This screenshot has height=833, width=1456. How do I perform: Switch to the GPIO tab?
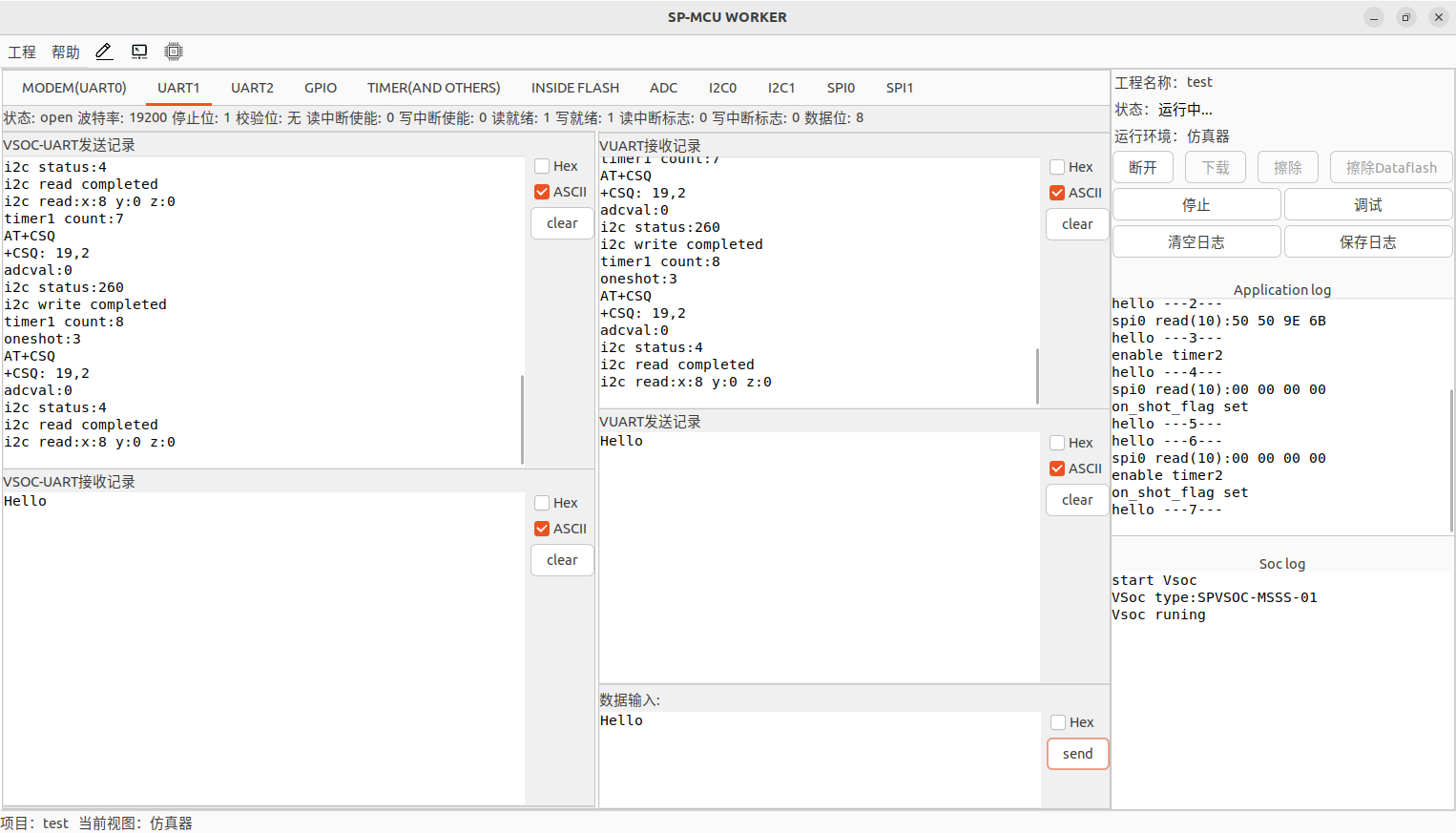pos(321,88)
